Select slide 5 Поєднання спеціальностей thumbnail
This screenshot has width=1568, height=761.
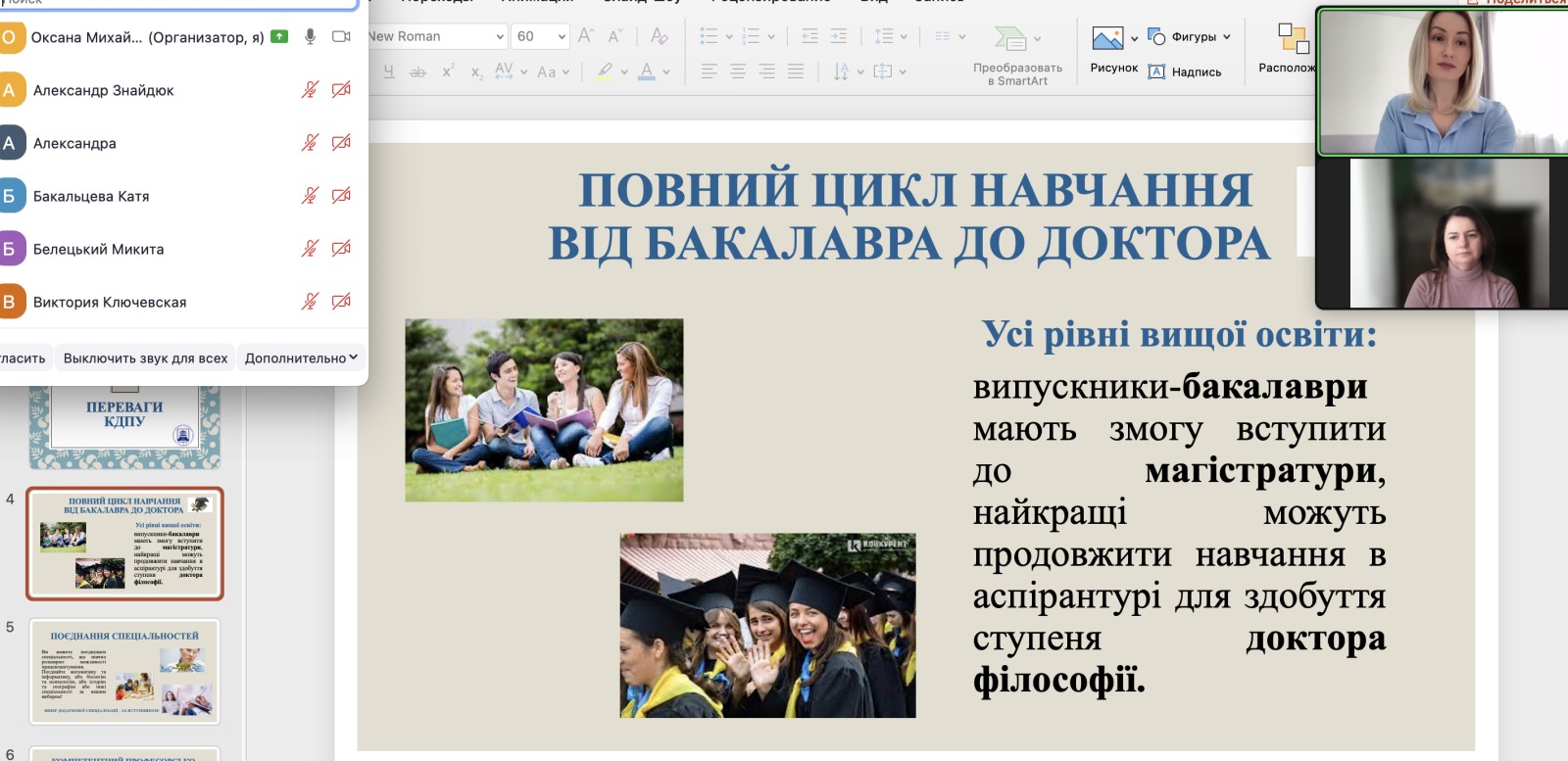click(x=124, y=671)
